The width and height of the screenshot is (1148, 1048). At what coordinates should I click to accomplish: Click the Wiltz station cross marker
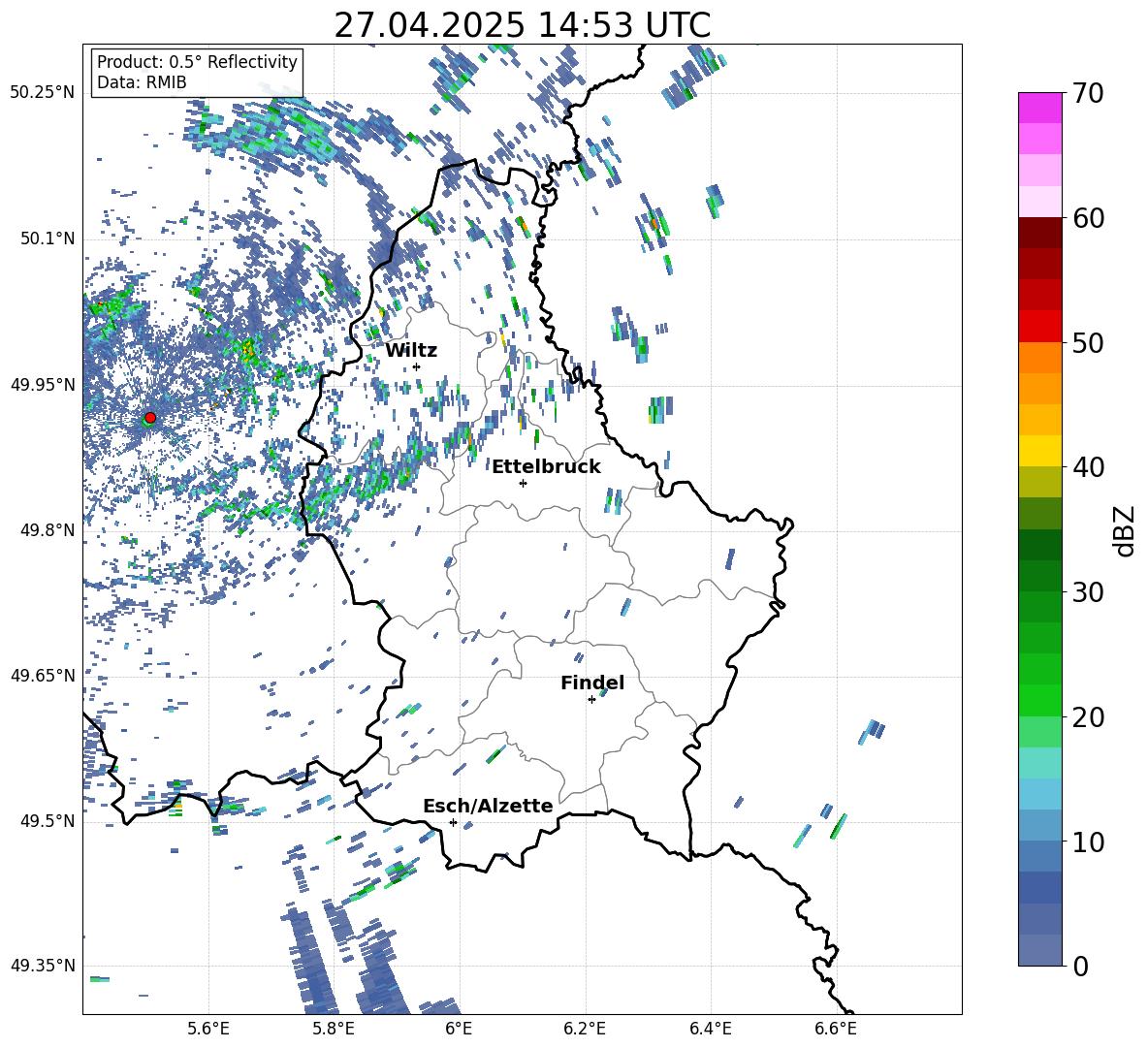pyautogui.click(x=417, y=366)
